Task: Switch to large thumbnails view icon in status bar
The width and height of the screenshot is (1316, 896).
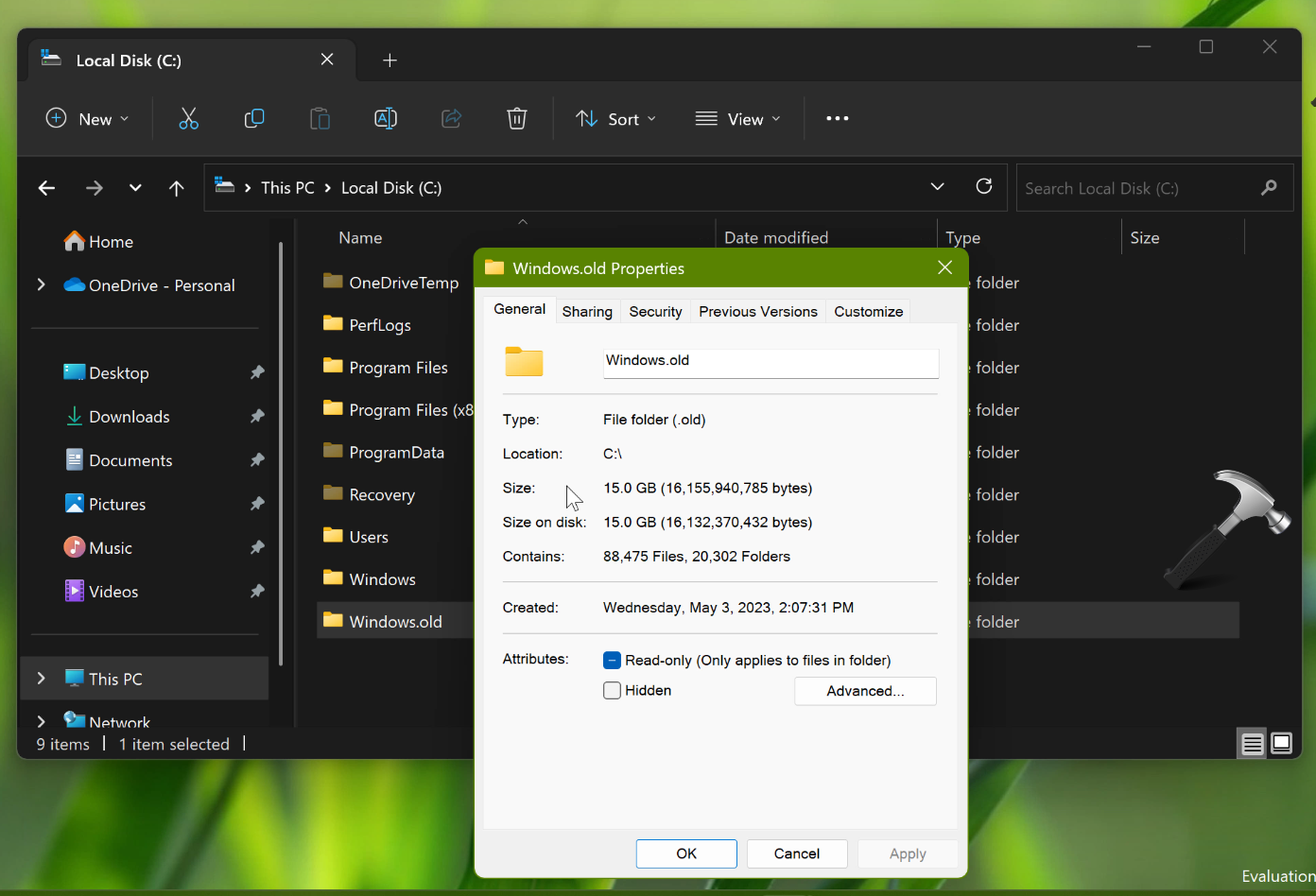Action: click(x=1281, y=743)
